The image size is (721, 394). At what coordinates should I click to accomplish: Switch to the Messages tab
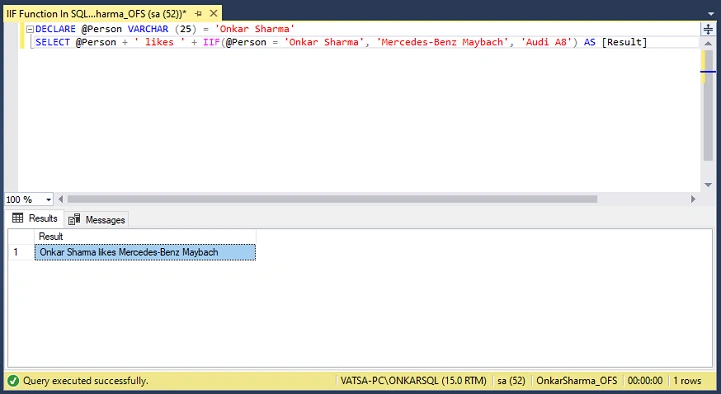pyautogui.click(x=97, y=220)
